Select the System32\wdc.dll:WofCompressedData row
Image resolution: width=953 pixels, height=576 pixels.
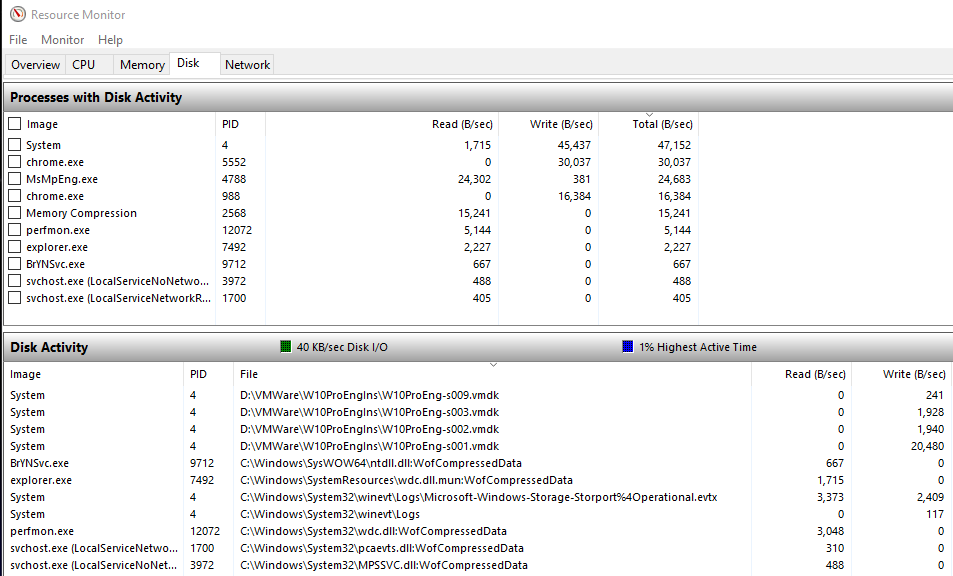click(478, 531)
